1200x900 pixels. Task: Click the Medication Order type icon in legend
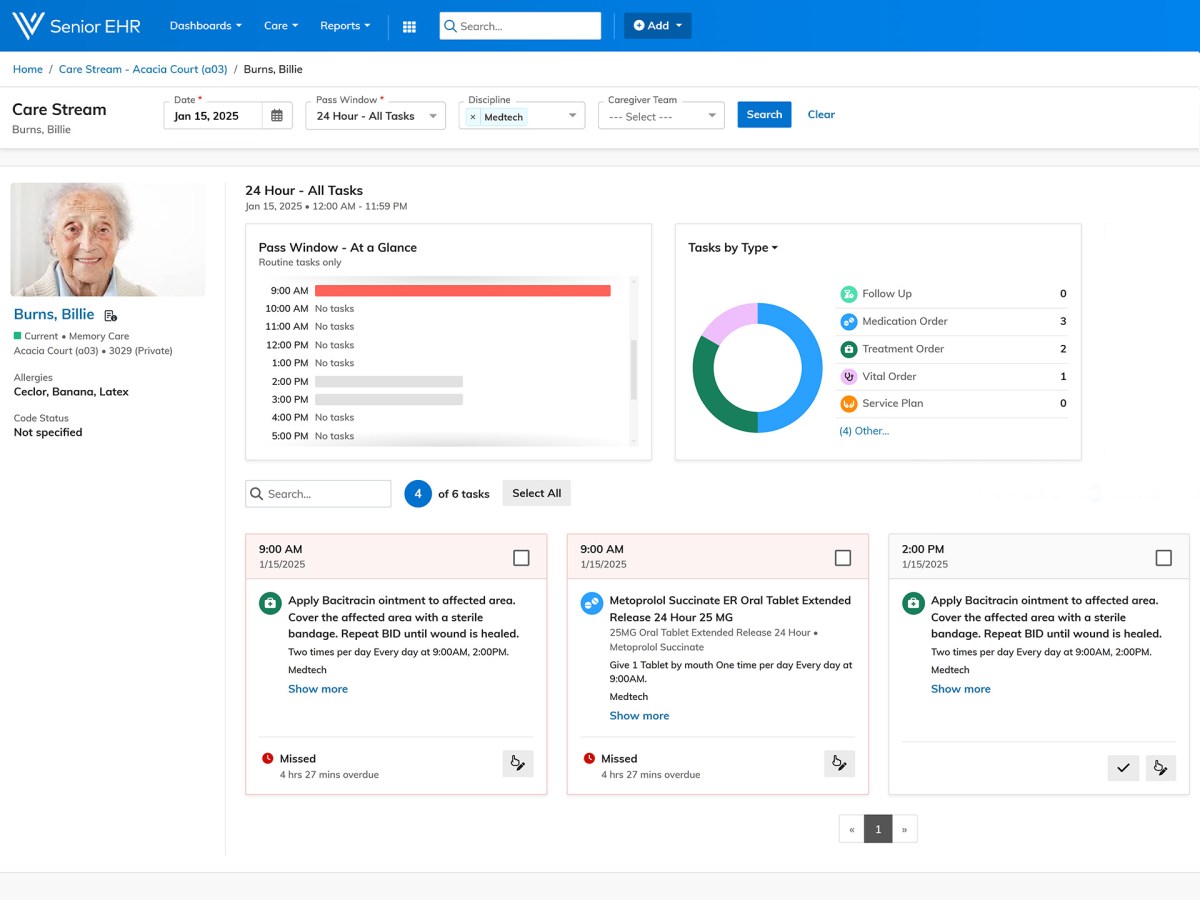coord(848,321)
